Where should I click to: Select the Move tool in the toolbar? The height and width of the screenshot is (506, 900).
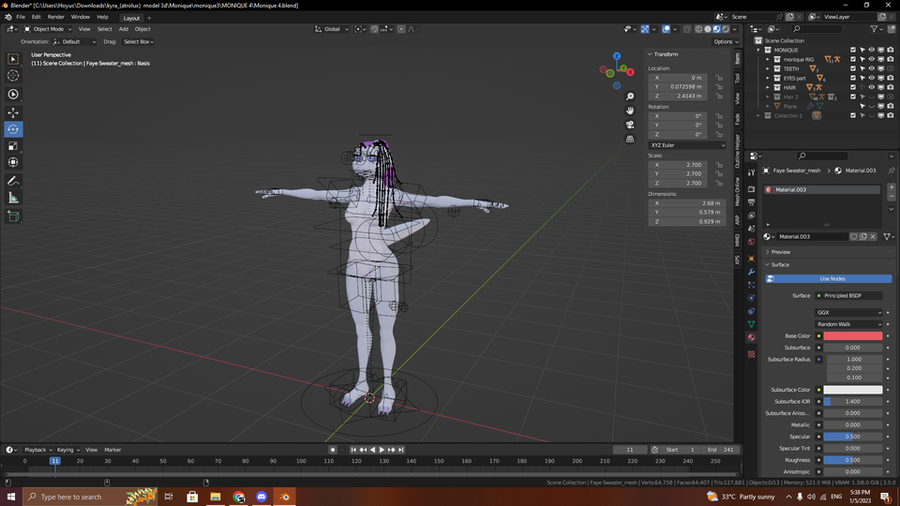13,113
